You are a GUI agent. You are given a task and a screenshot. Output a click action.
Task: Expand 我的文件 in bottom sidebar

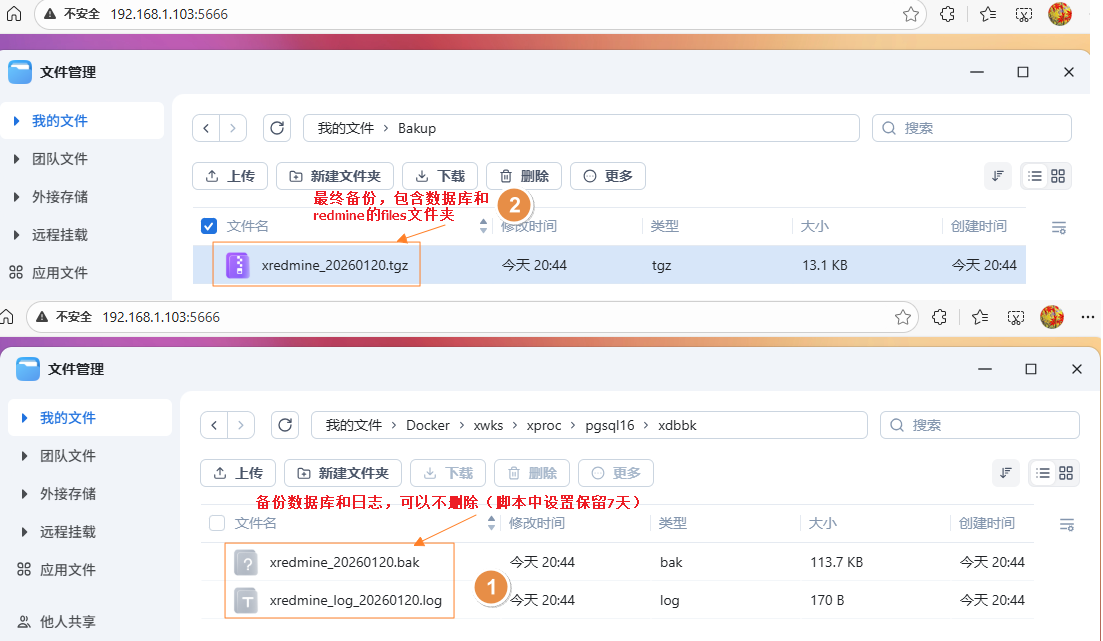tap(25, 418)
